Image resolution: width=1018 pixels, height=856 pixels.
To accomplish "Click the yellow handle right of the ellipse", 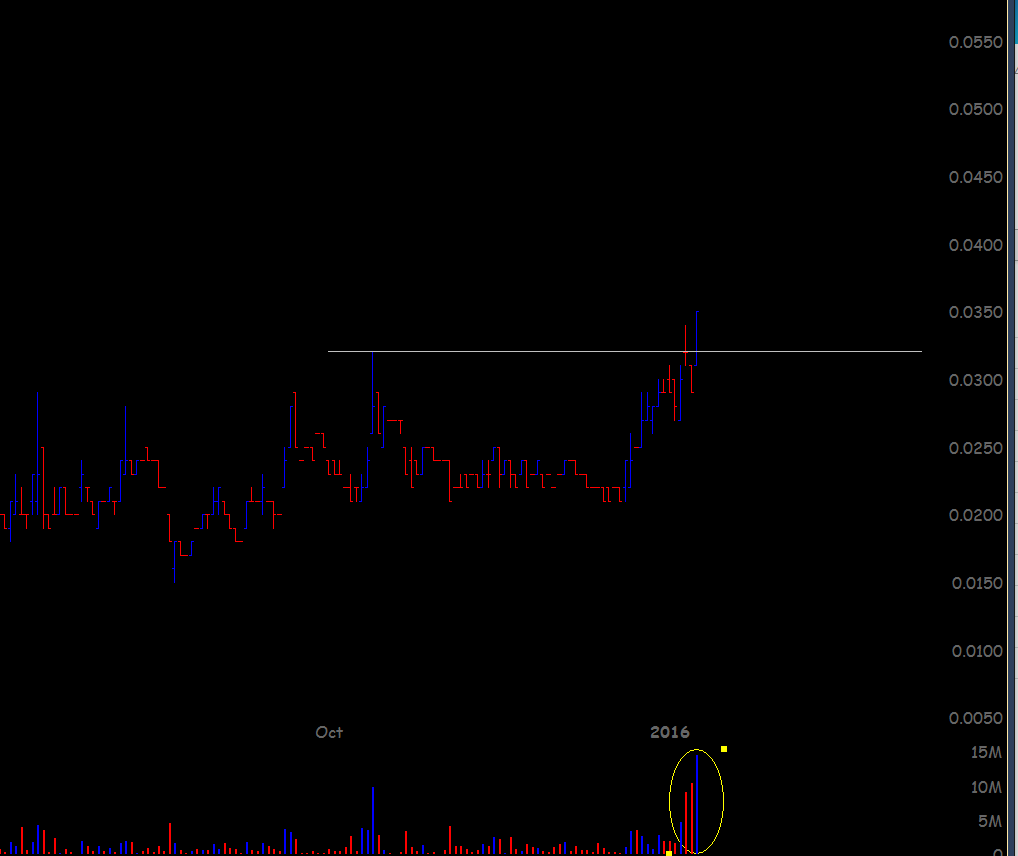I will click(x=724, y=749).
